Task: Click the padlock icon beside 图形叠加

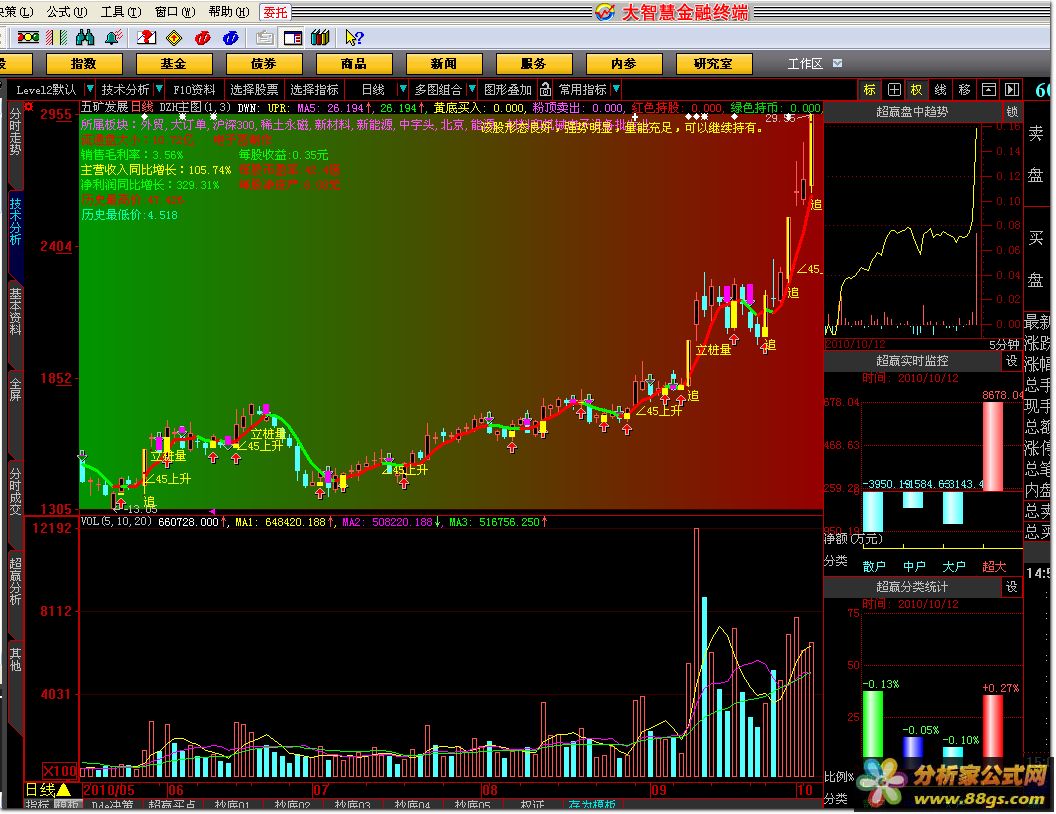Action: 546,90
